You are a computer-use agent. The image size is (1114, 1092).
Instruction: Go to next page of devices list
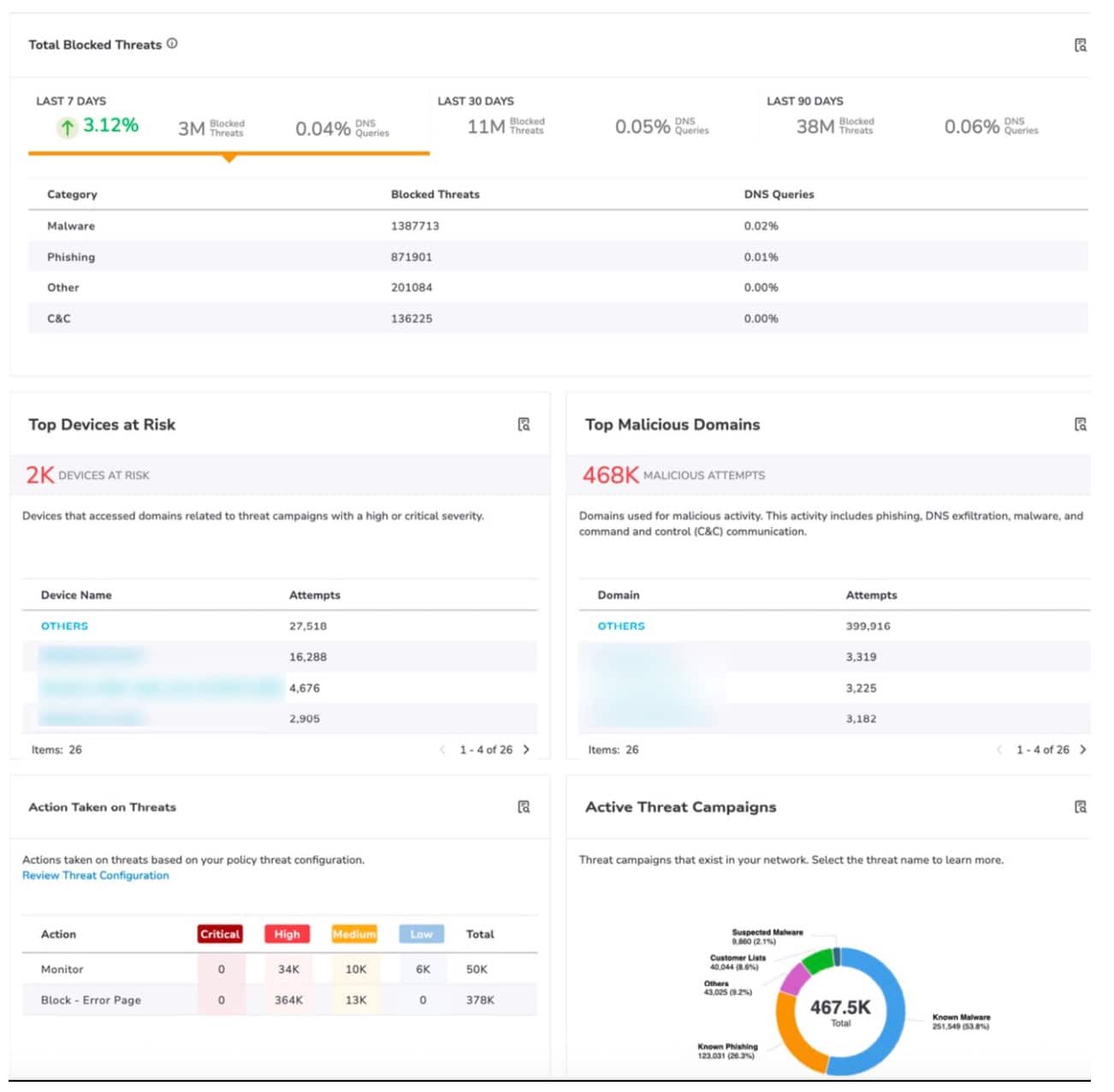[x=526, y=750]
